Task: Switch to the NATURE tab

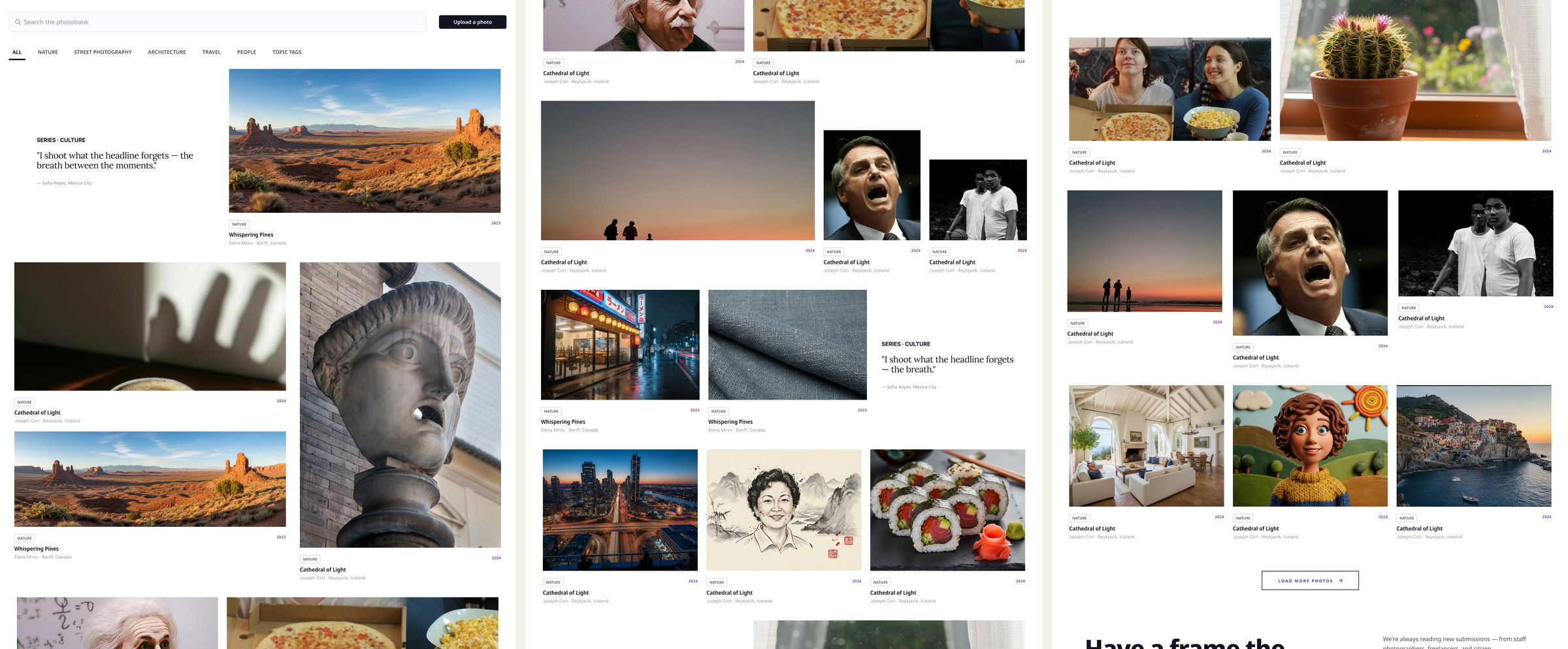Action: pyautogui.click(x=48, y=52)
